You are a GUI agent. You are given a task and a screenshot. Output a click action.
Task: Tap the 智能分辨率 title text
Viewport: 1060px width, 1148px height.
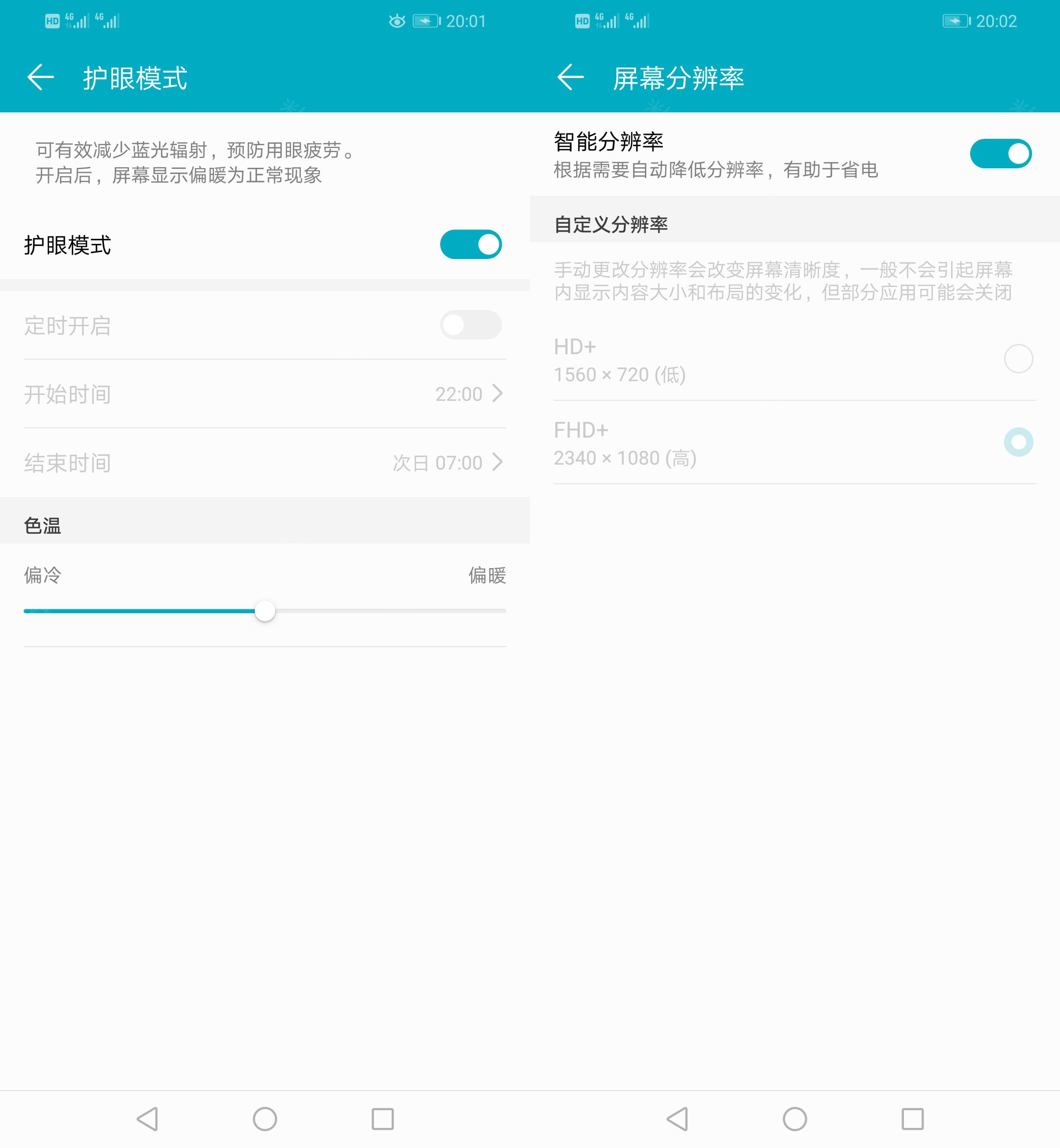coord(609,142)
